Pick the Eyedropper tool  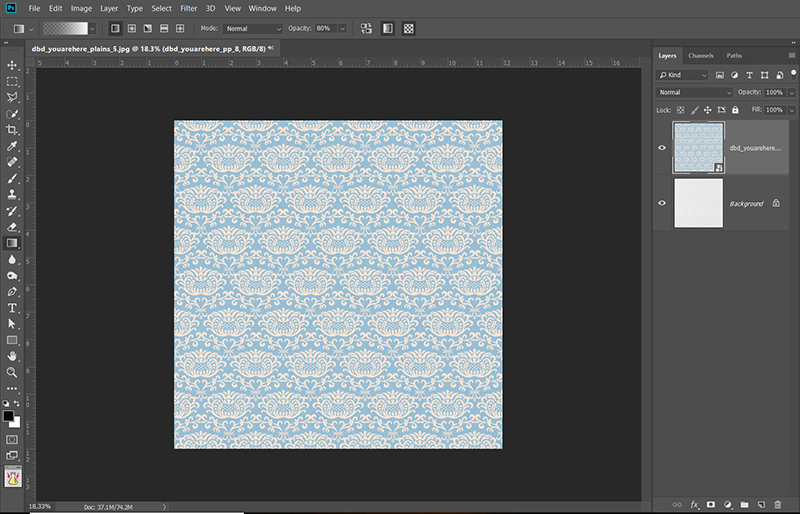[x=12, y=145]
